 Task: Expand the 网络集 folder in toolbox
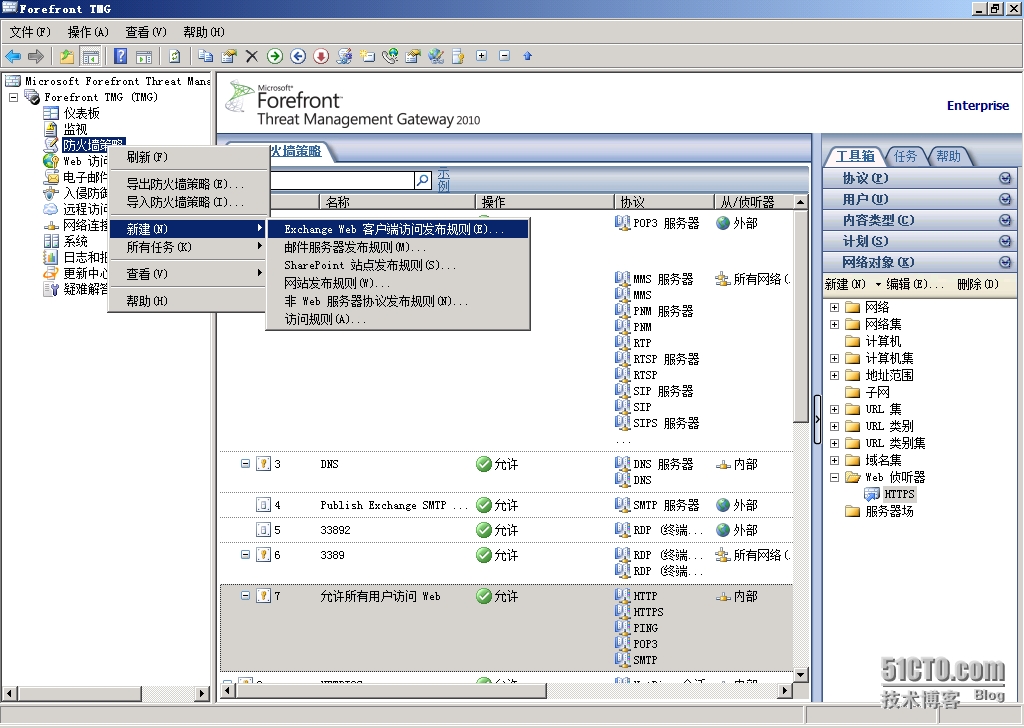834,324
